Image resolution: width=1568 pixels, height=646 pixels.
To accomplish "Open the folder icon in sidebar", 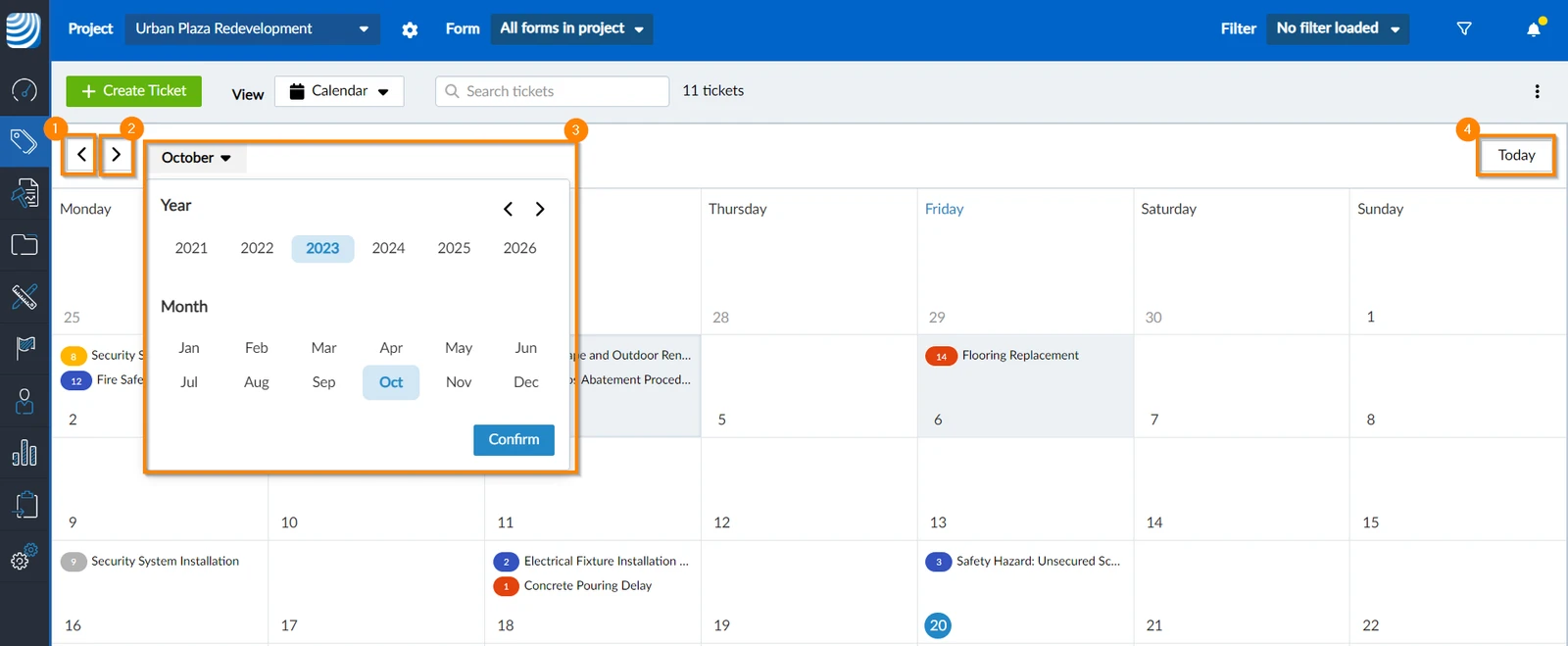I will 24,244.
